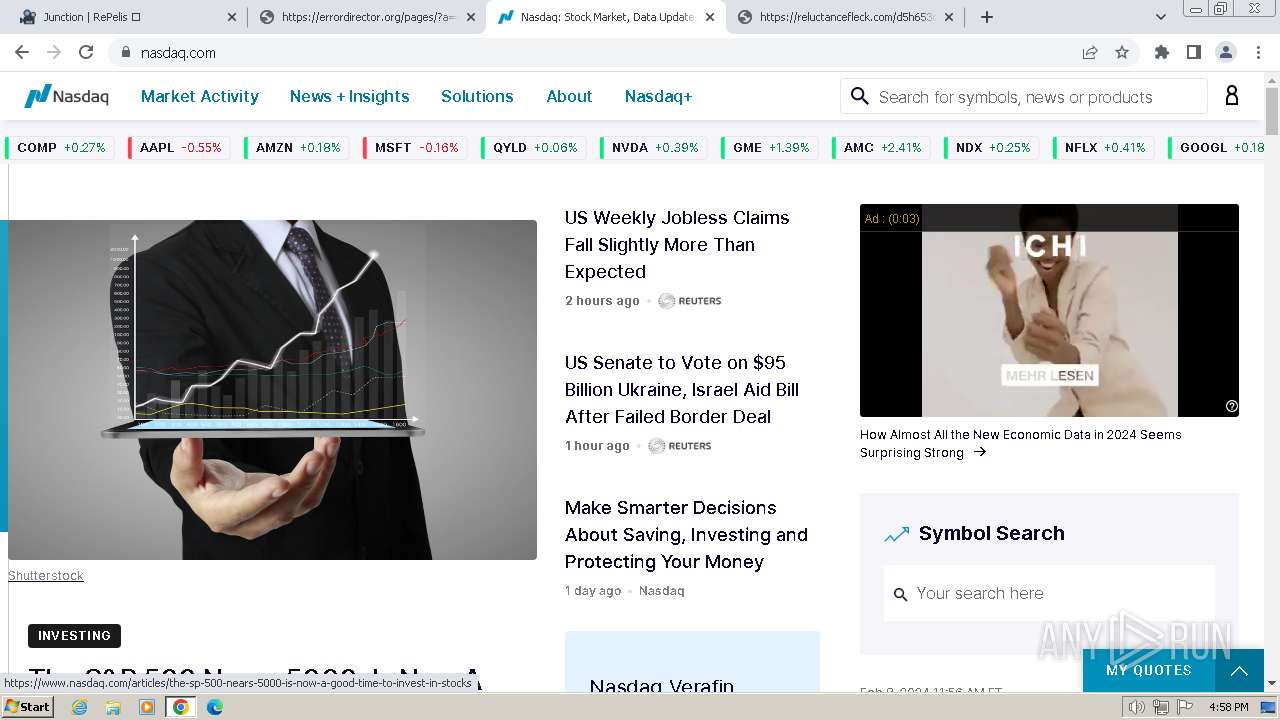The width and height of the screenshot is (1280, 720).
Task: Click the Symbol Search input field
Action: (1049, 593)
